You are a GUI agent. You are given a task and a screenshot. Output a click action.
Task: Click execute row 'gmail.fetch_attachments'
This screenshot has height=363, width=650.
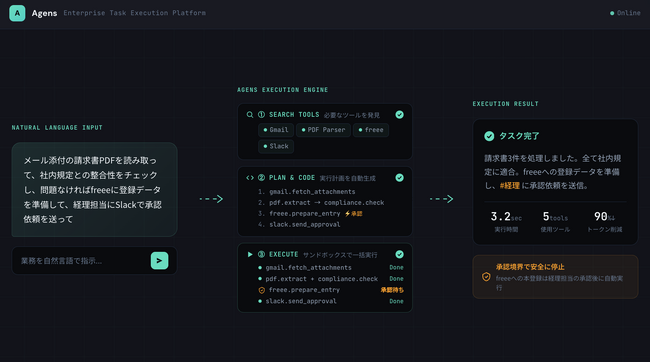308,268
